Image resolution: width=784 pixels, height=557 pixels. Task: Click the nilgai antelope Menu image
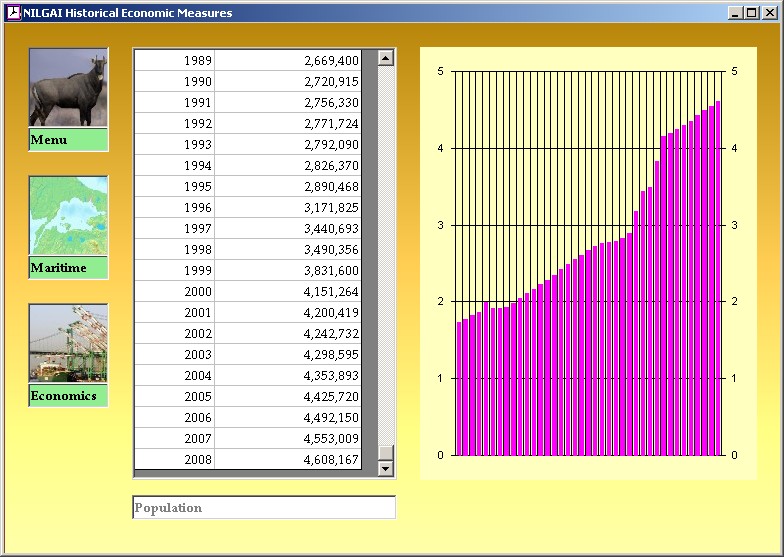click(68, 88)
